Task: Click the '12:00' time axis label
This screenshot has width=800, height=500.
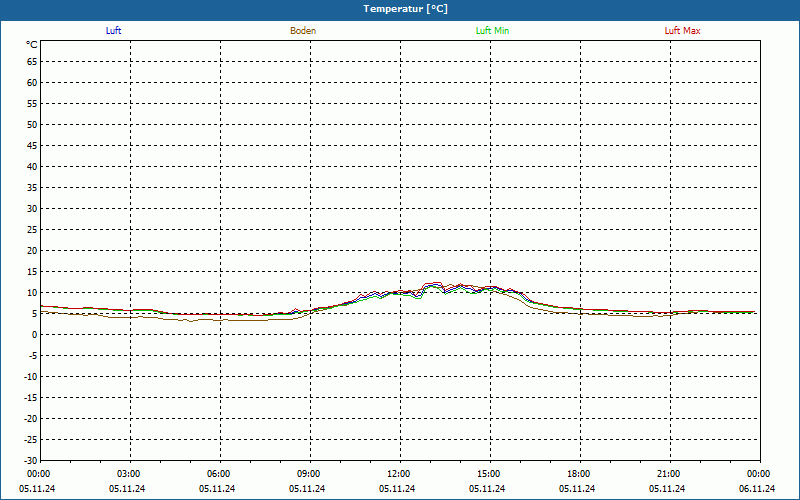Action: coord(398,474)
